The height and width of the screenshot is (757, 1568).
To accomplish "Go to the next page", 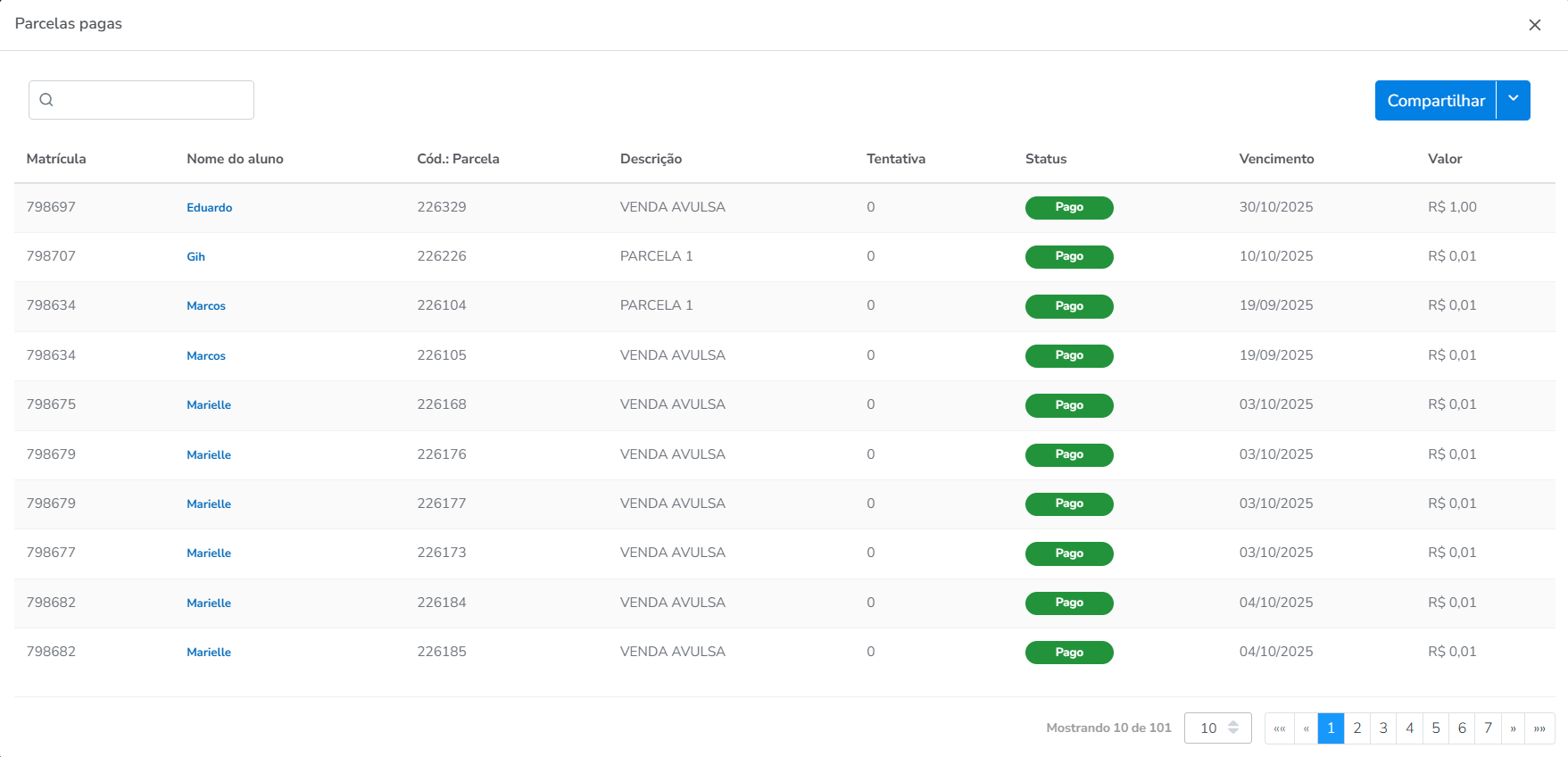I will coord(1513,728).
